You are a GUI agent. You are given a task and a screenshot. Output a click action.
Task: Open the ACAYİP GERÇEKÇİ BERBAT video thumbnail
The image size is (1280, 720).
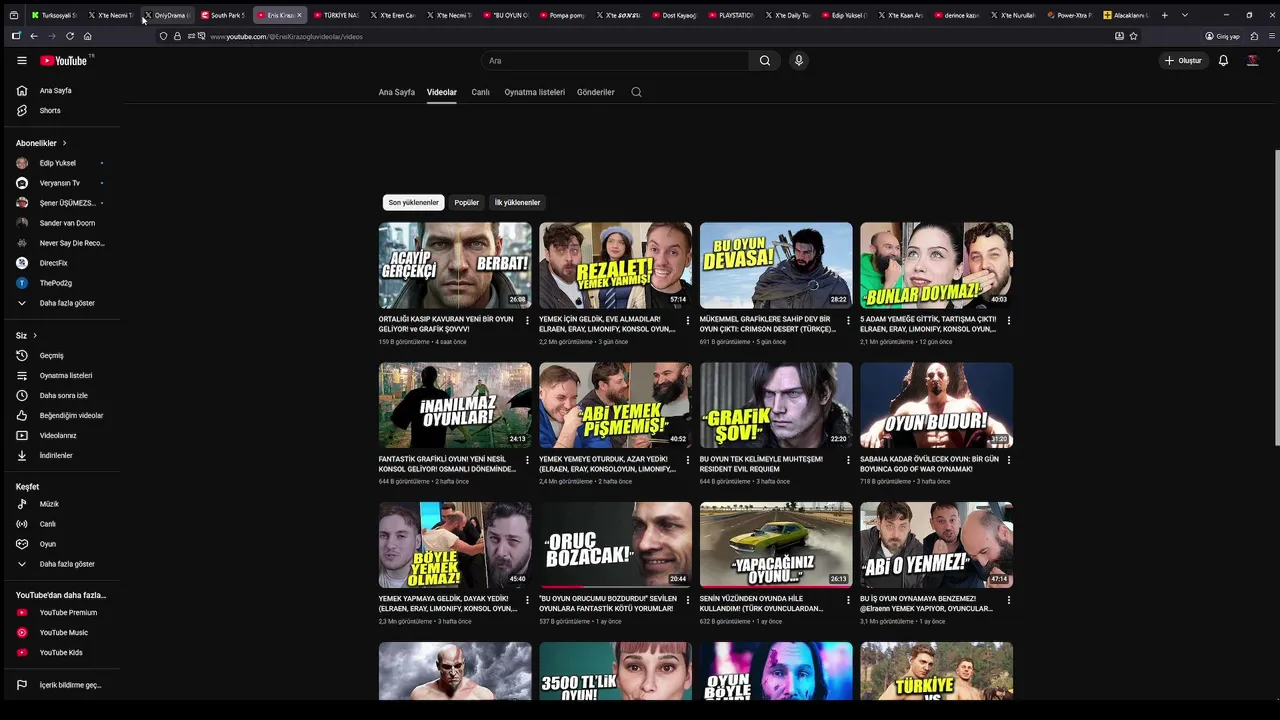point(455,265)
